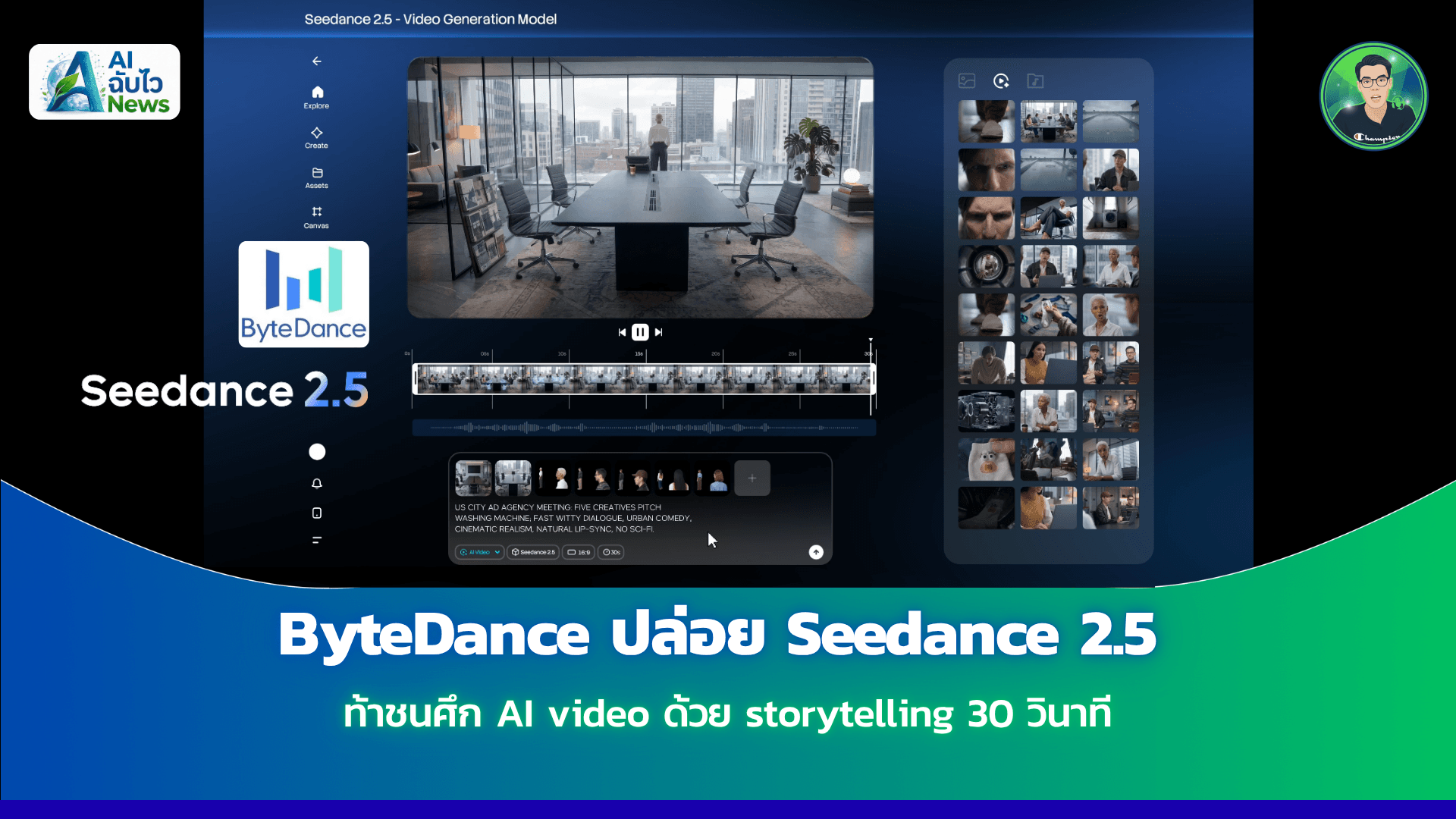Open the white-haired woman arms crossed clip
Image resolution: width=1456 pixels, height=819 pixels.
[1049, 411]
